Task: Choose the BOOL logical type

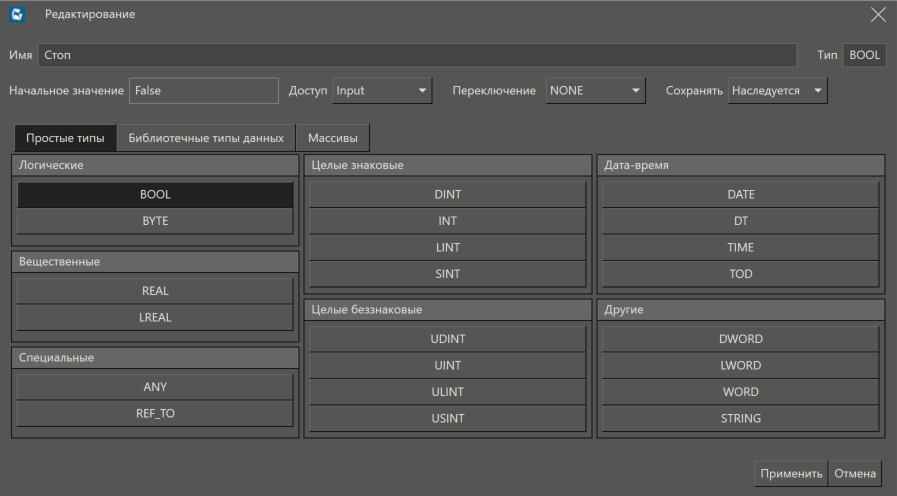Action: pos(155,195)
